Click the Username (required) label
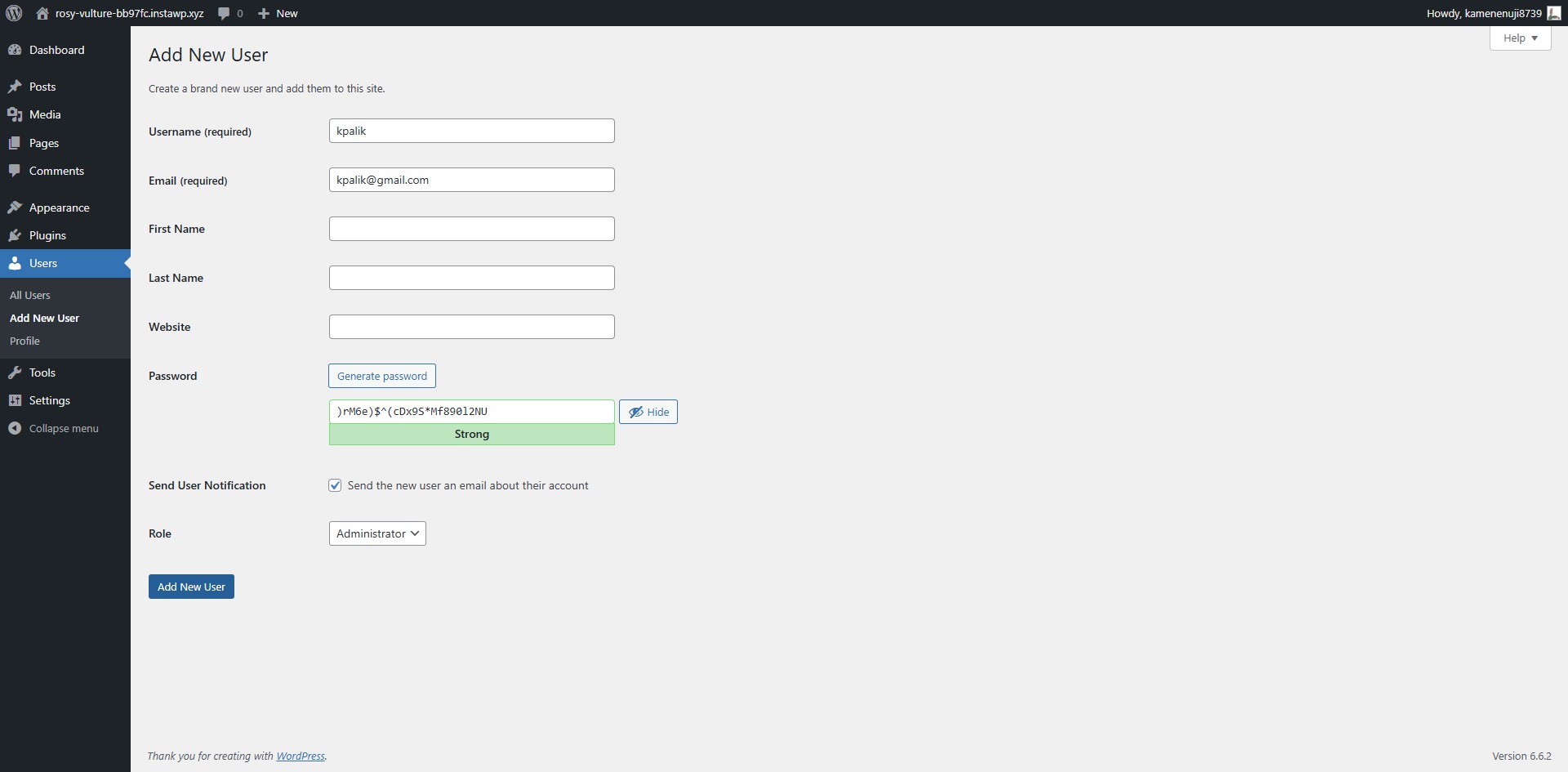Screen dimensions: 1568x772 (200, 132)
